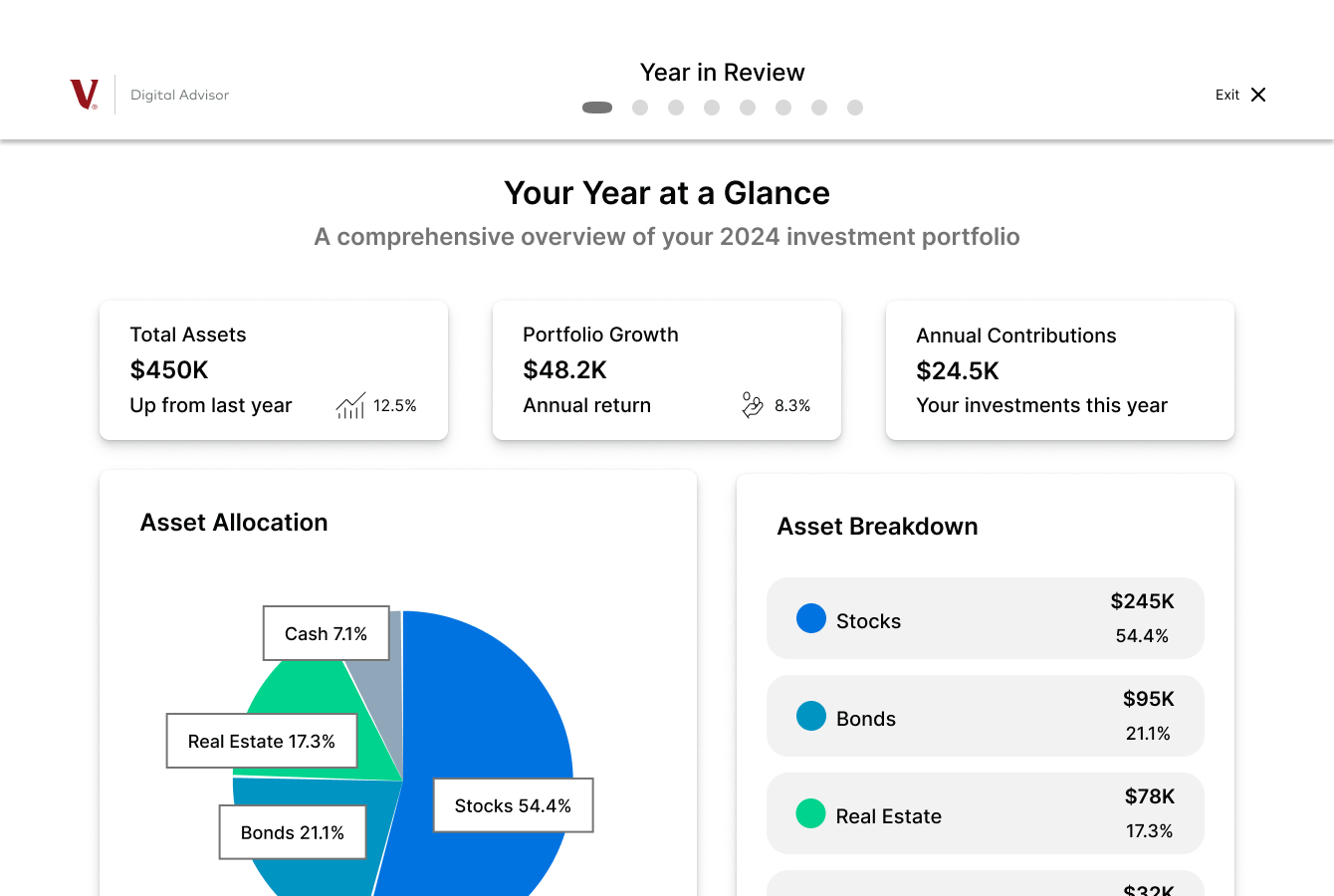Go to the last progress step dot
This screenshot has height=896, width=1334.
[855, 108]
